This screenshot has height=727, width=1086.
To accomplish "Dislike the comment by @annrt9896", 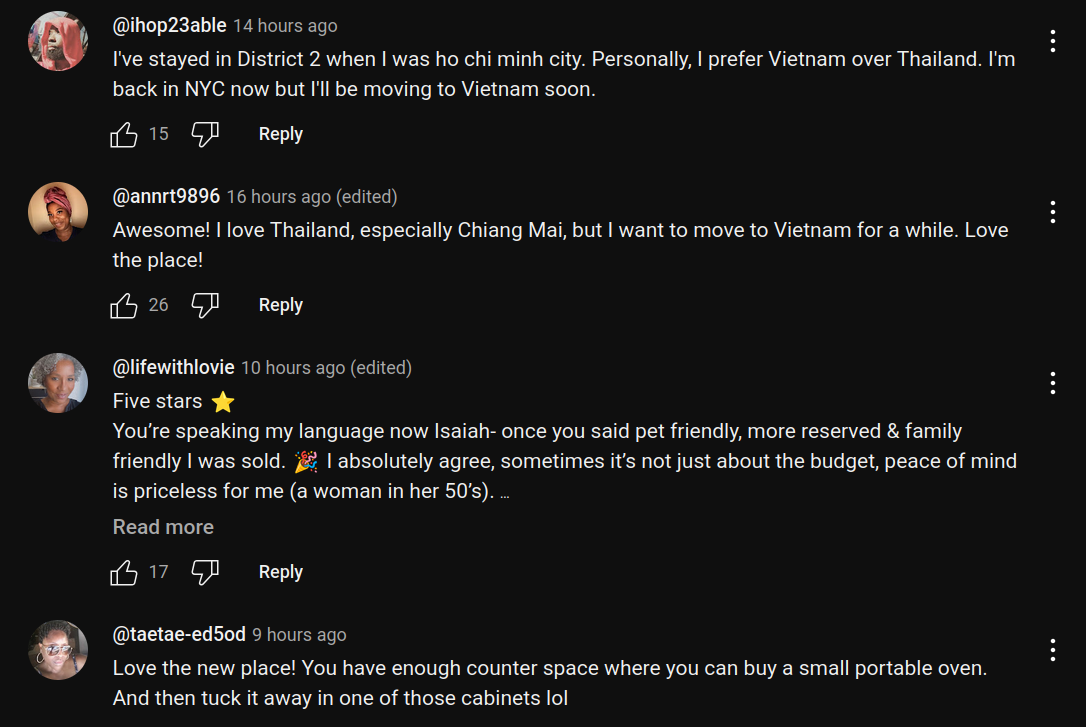I will (x=205, y=305).
